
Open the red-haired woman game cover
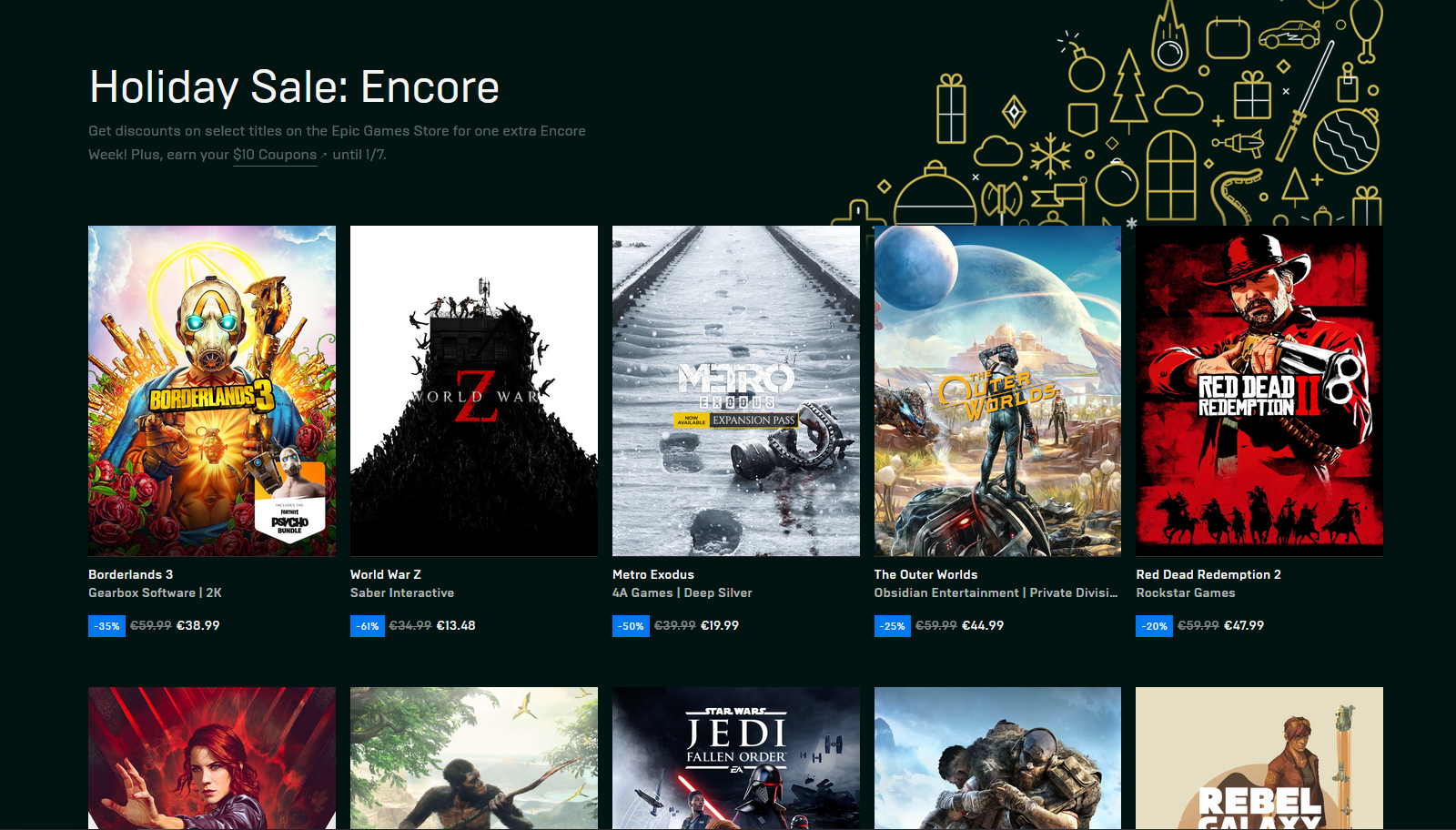click(212, 758)
